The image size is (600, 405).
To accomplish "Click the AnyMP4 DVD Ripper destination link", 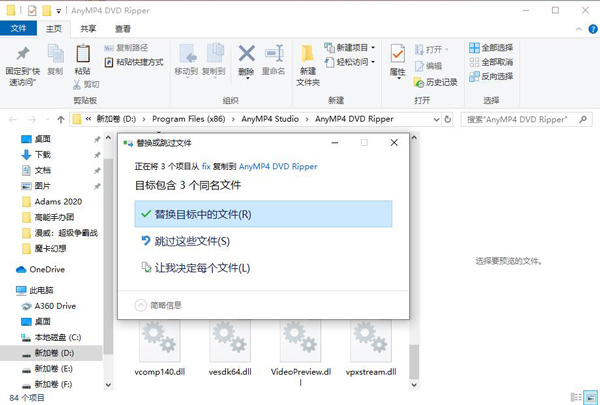I will (x=278, y=167).
